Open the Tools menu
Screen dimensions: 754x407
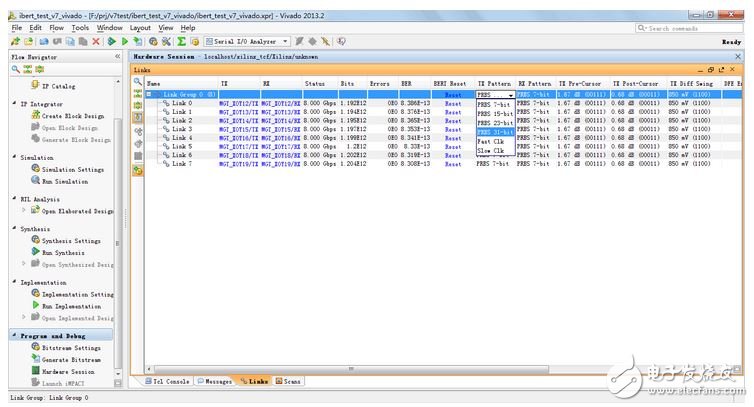tap(81, 28)
